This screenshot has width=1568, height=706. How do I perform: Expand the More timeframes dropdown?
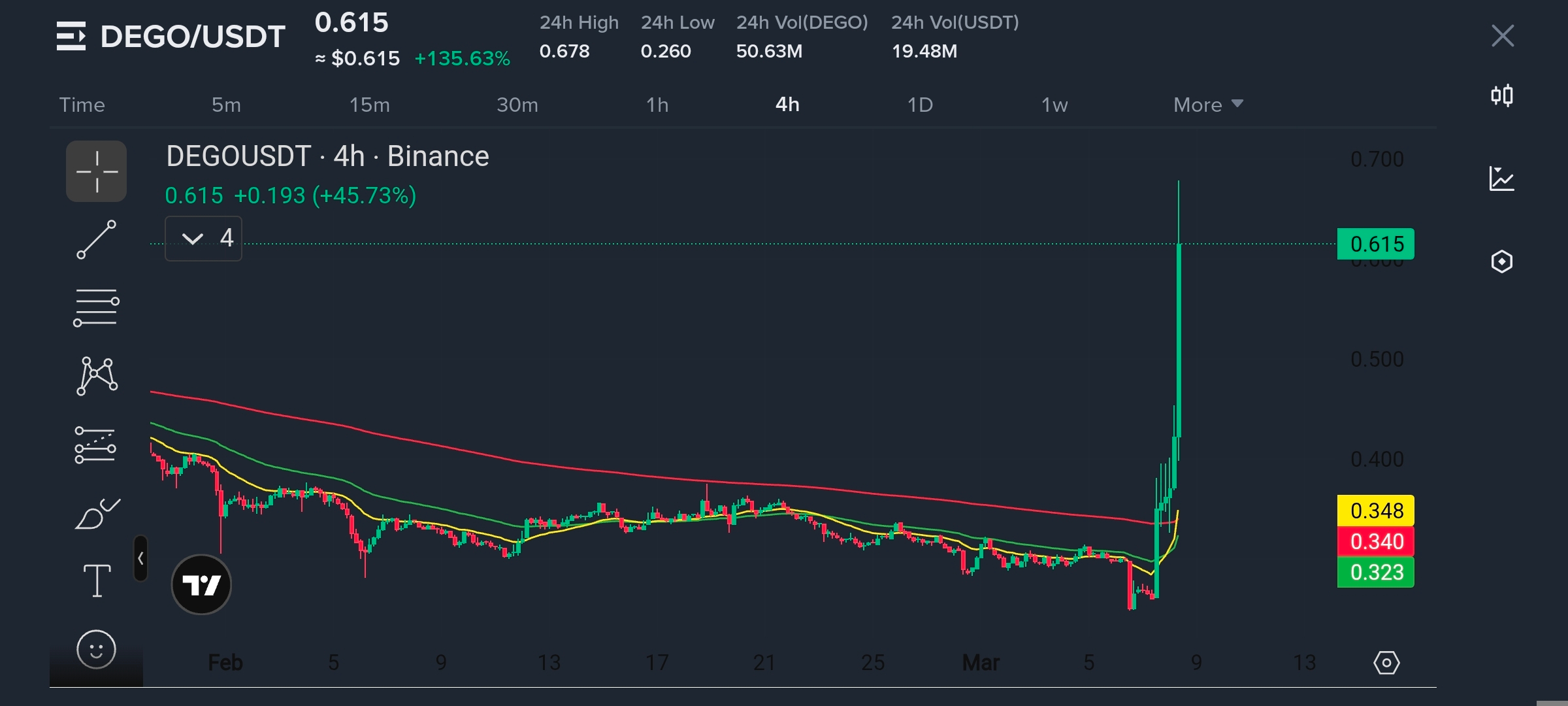pyautogui.click(x=1207, y=105)
